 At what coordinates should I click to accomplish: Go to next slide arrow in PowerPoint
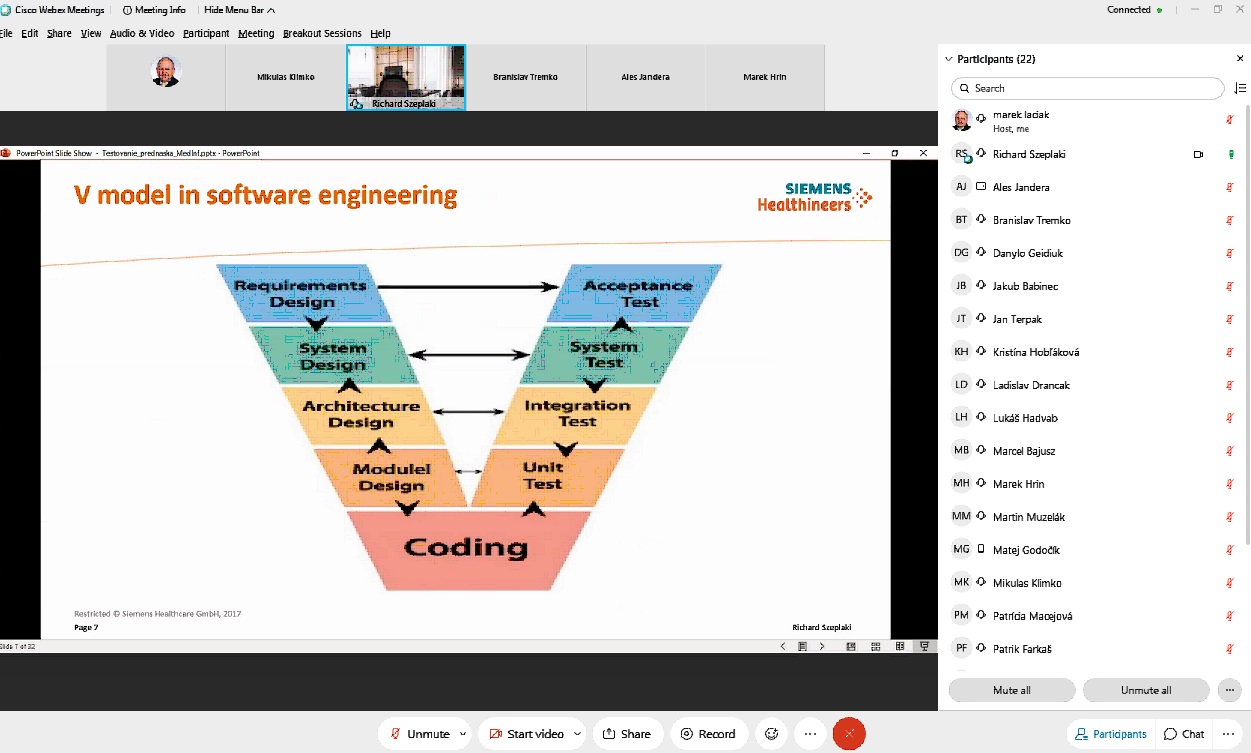click(x=822, y=646)
